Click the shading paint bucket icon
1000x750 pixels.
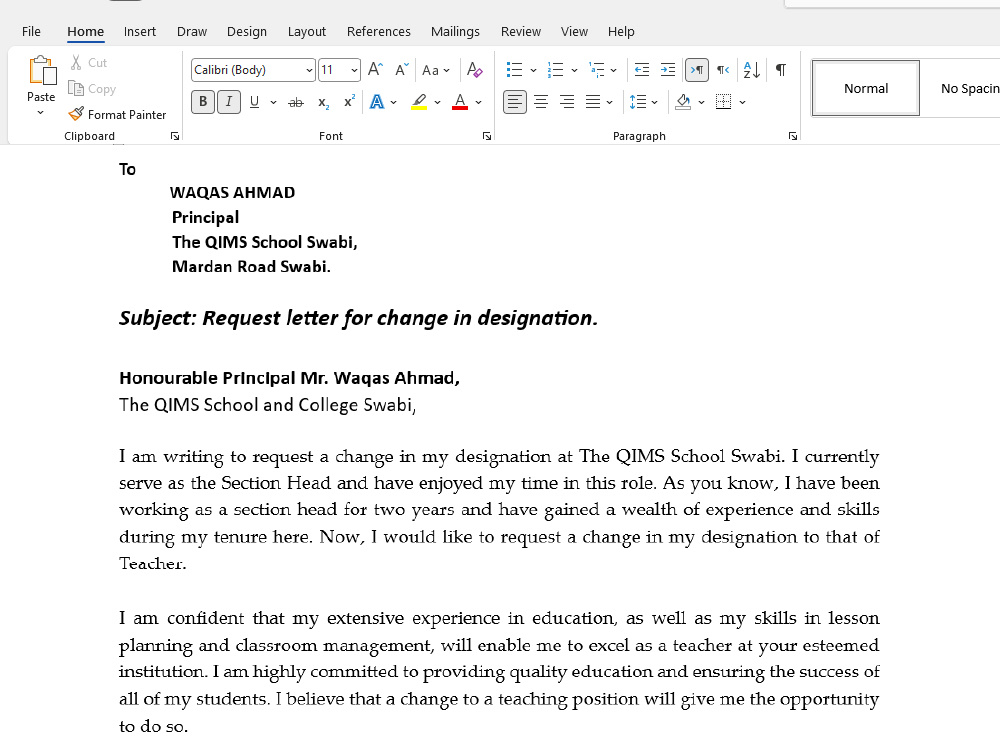click(683, 101)
